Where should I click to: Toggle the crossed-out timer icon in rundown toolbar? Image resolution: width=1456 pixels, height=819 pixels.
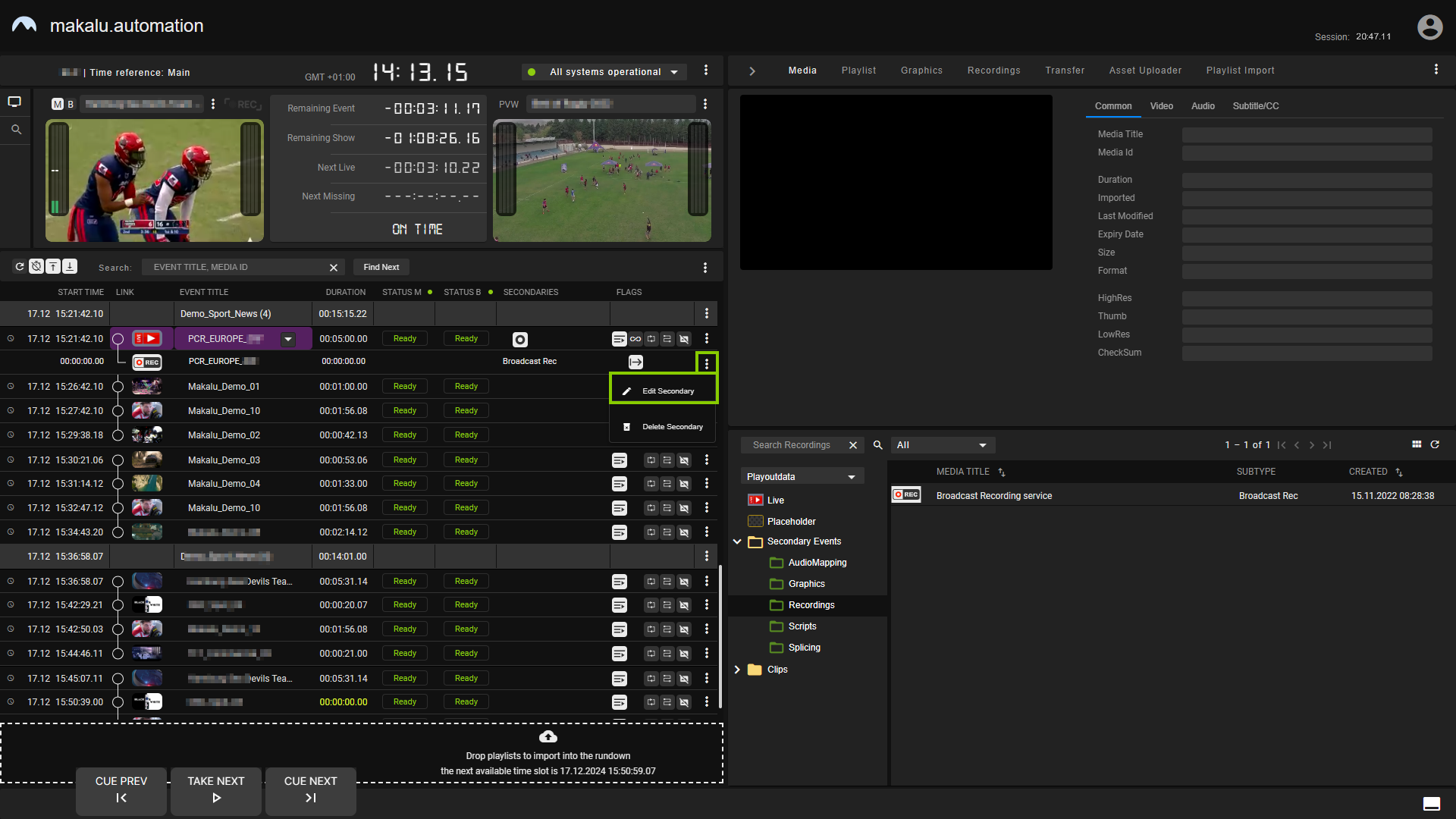pos(36,266)
